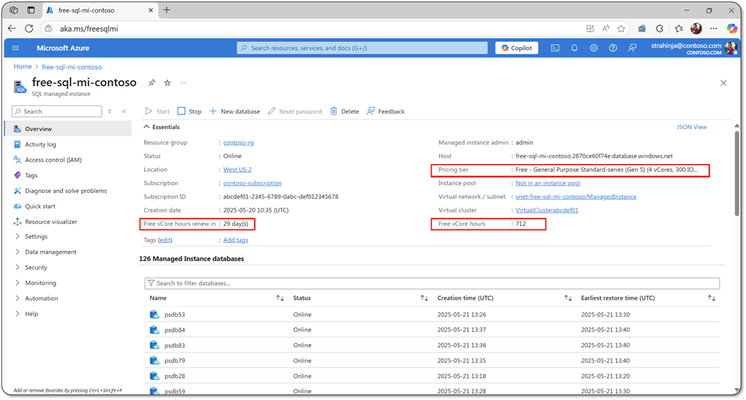
Task: Click Feedback in resource toolbar
Action: tap(385, 111)
